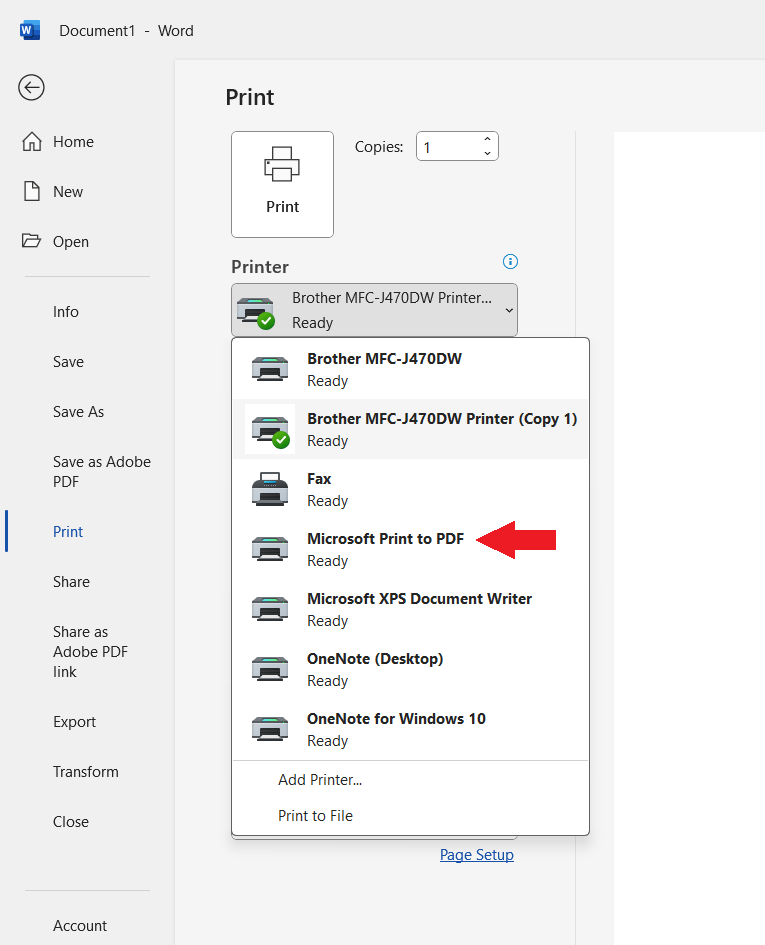Select Brother MFC-J470DW Printer (Copy 1)
Screen dimensions: 765x945
tap(410, 429)
